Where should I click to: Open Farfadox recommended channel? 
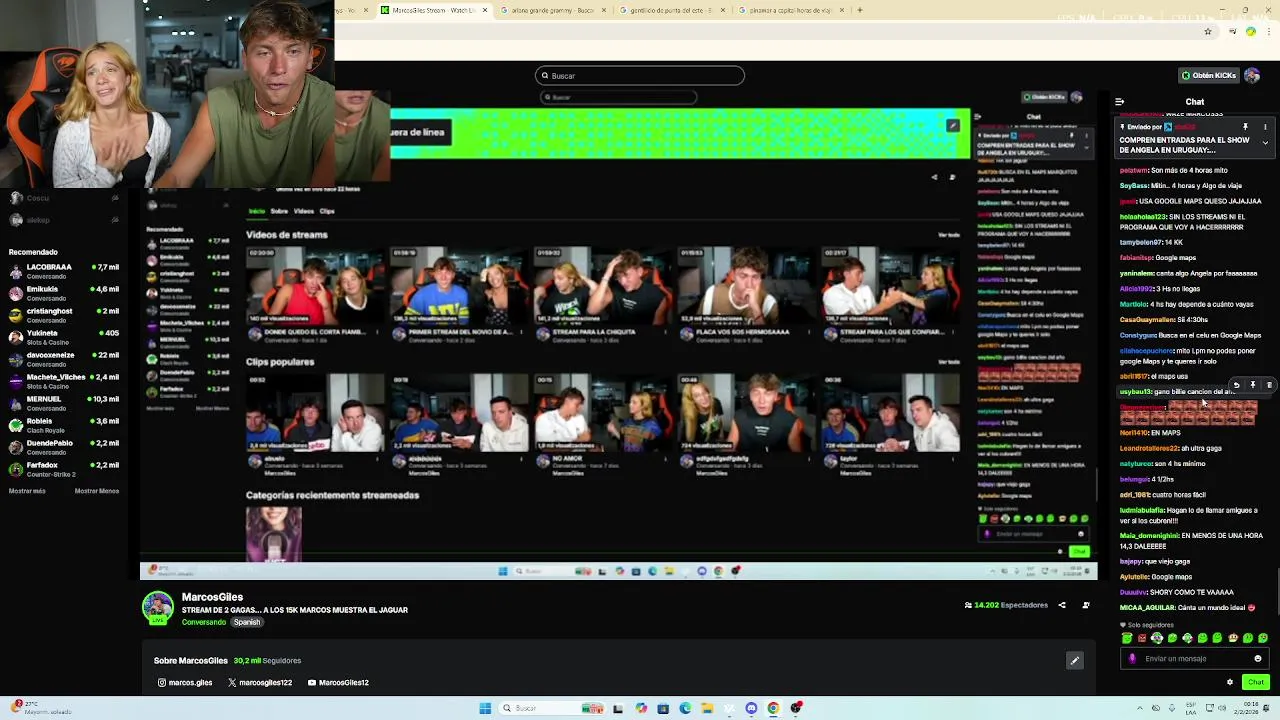tap(64, 470)
